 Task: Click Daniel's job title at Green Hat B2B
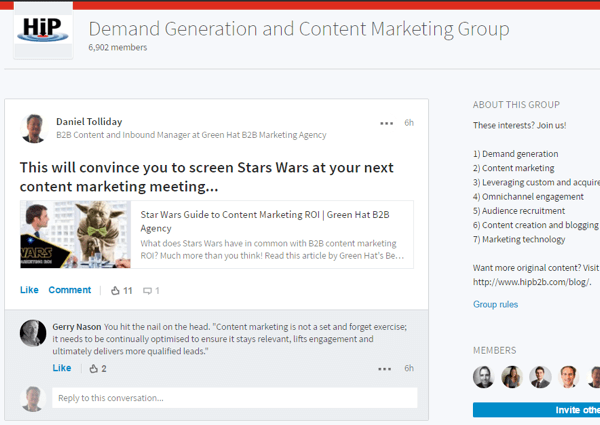pos(191,135)
